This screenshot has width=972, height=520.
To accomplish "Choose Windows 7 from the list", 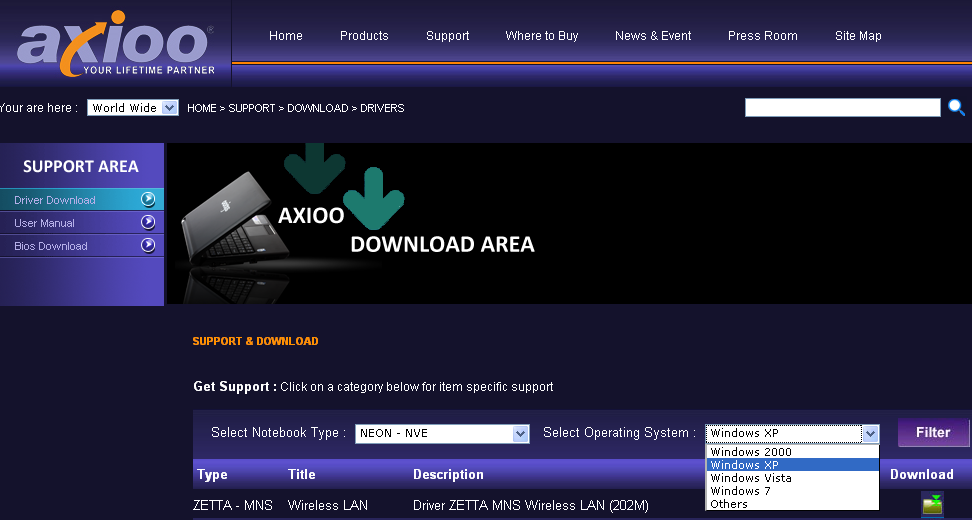I will [x=792, y=491].
